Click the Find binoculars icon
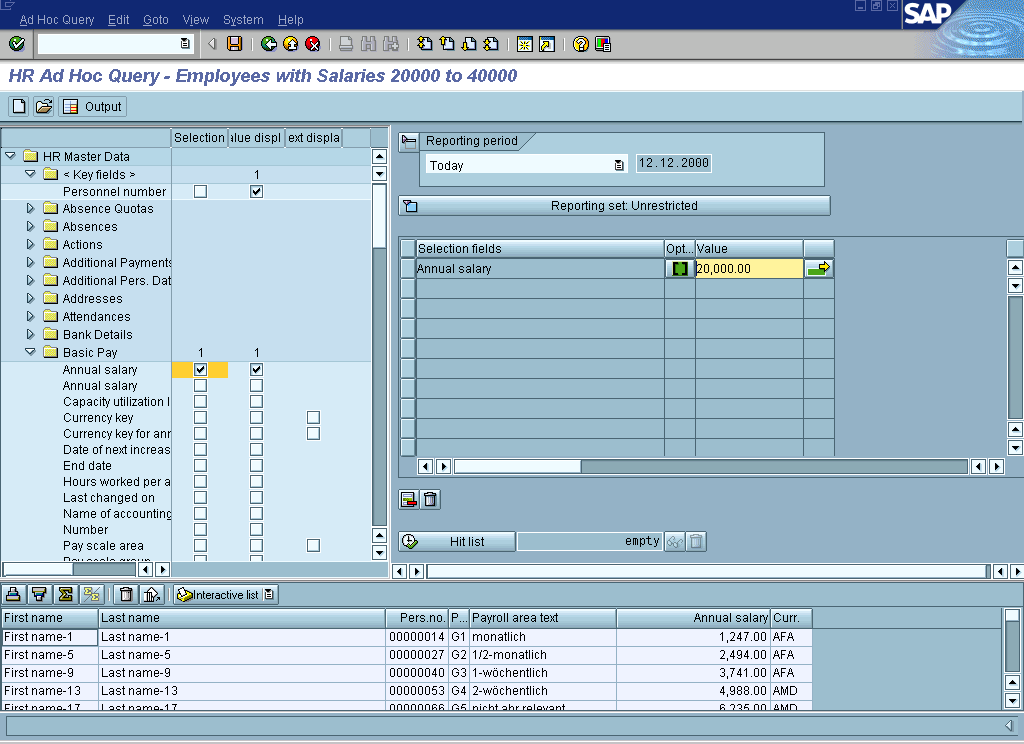 pyautogui.click(x=368, y=44)
